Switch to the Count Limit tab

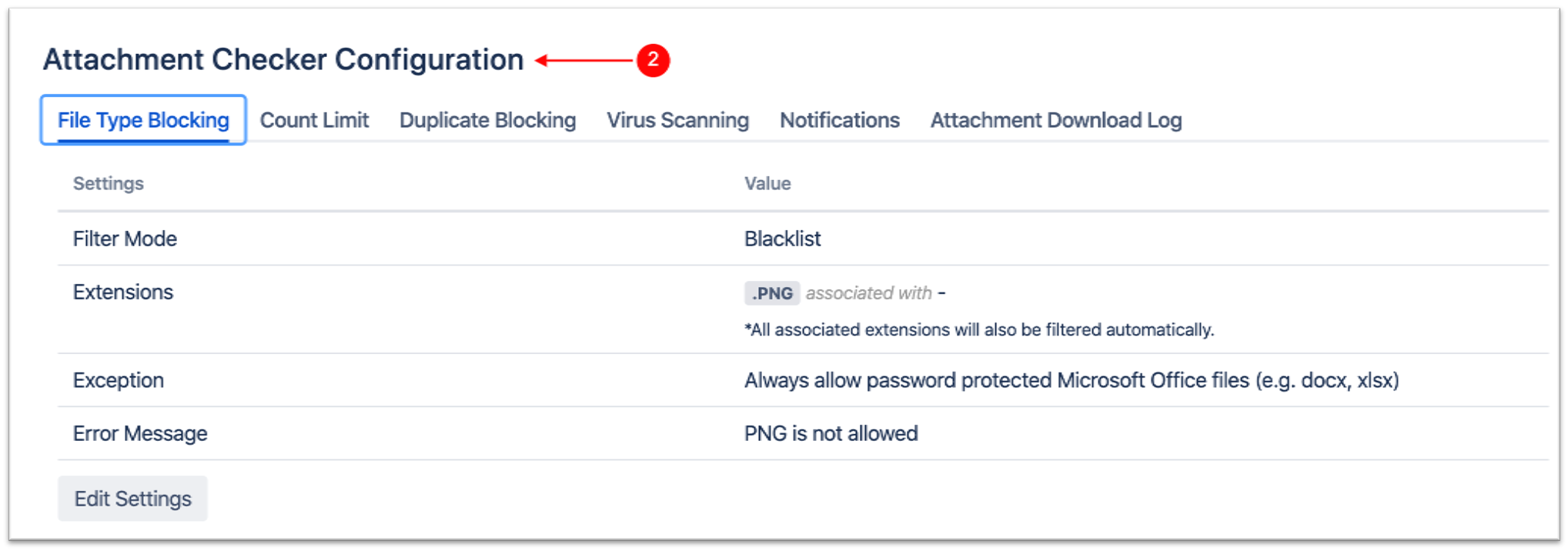click(x=314, y=121)
